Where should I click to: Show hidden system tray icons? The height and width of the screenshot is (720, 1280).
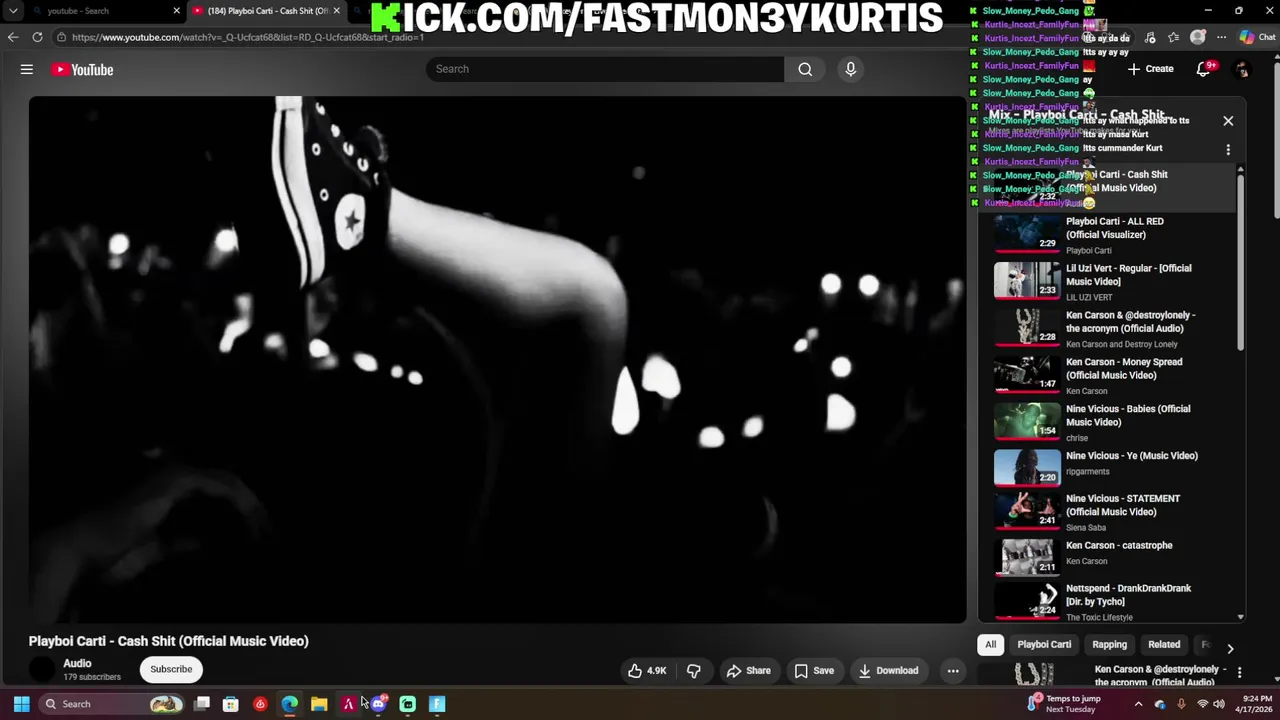[1138, 704]
